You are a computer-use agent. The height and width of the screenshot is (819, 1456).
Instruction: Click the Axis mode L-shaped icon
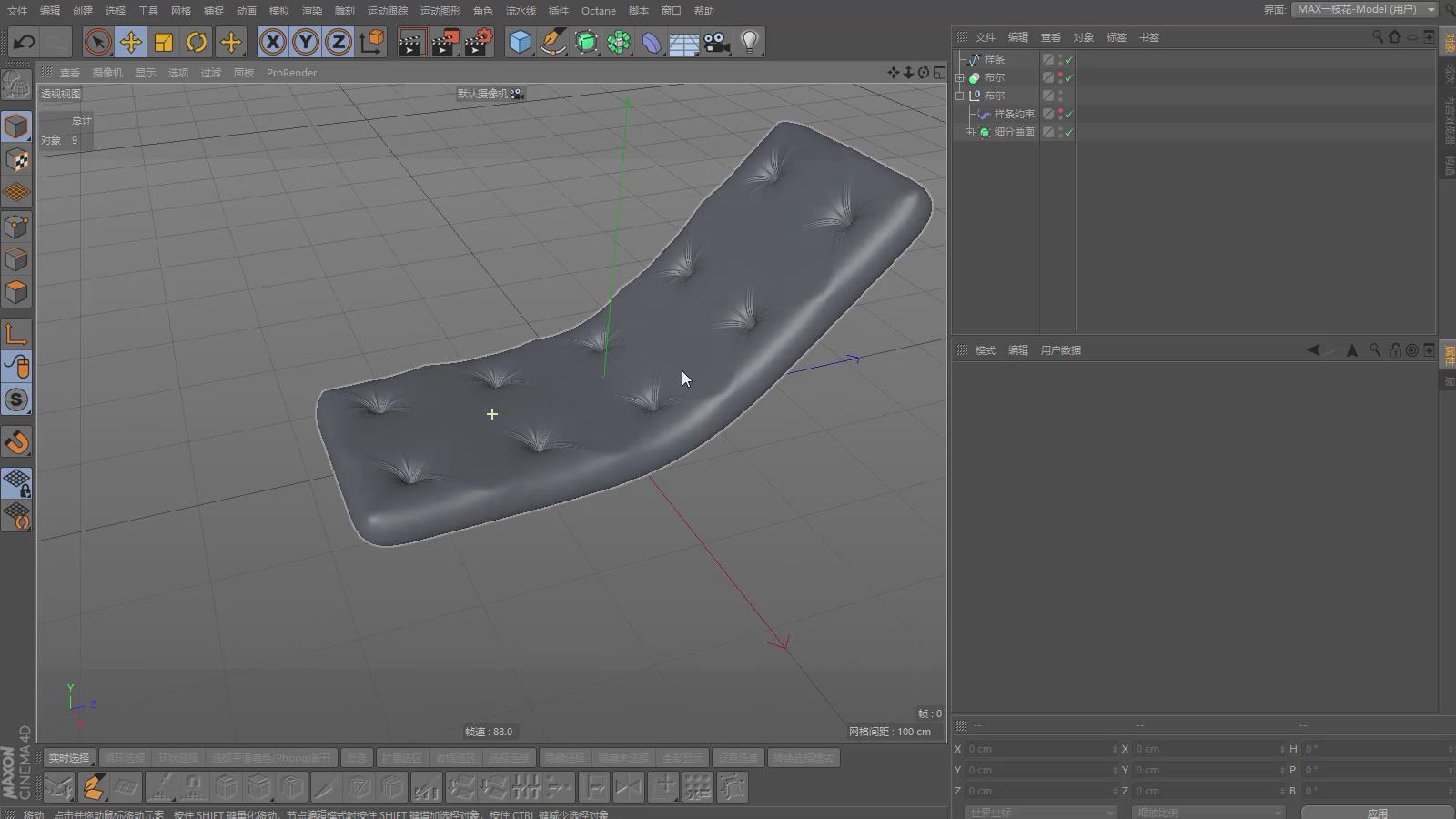tap(16, 334)
